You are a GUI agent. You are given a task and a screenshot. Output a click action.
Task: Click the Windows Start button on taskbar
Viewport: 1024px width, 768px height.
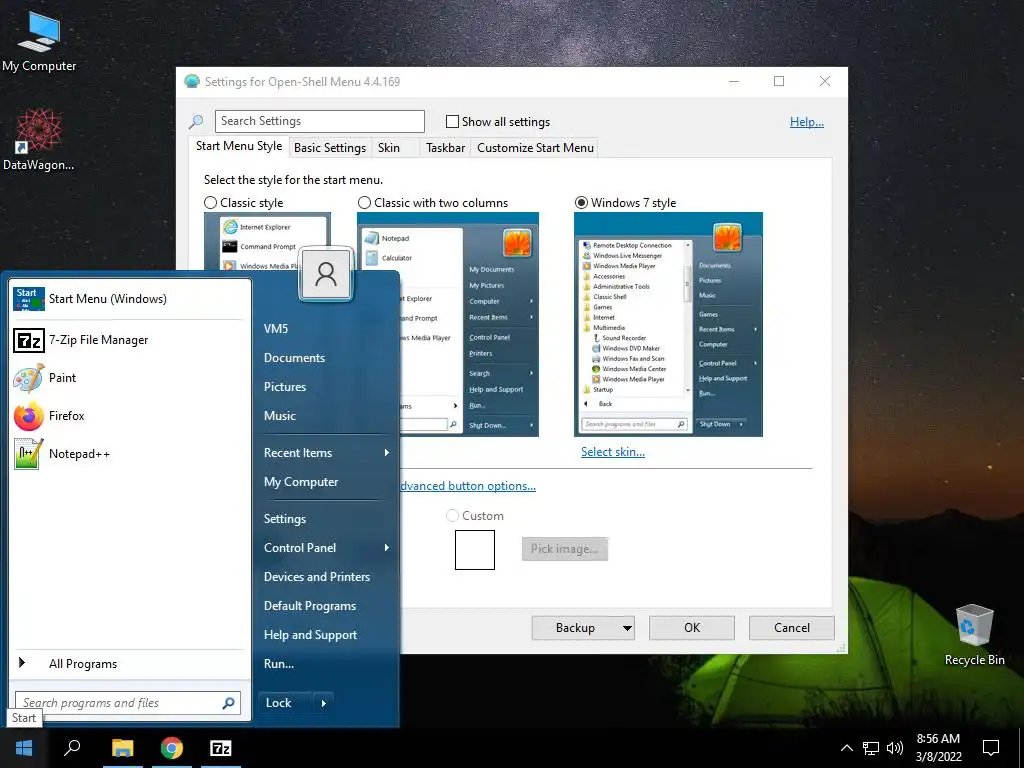[24, 748]
